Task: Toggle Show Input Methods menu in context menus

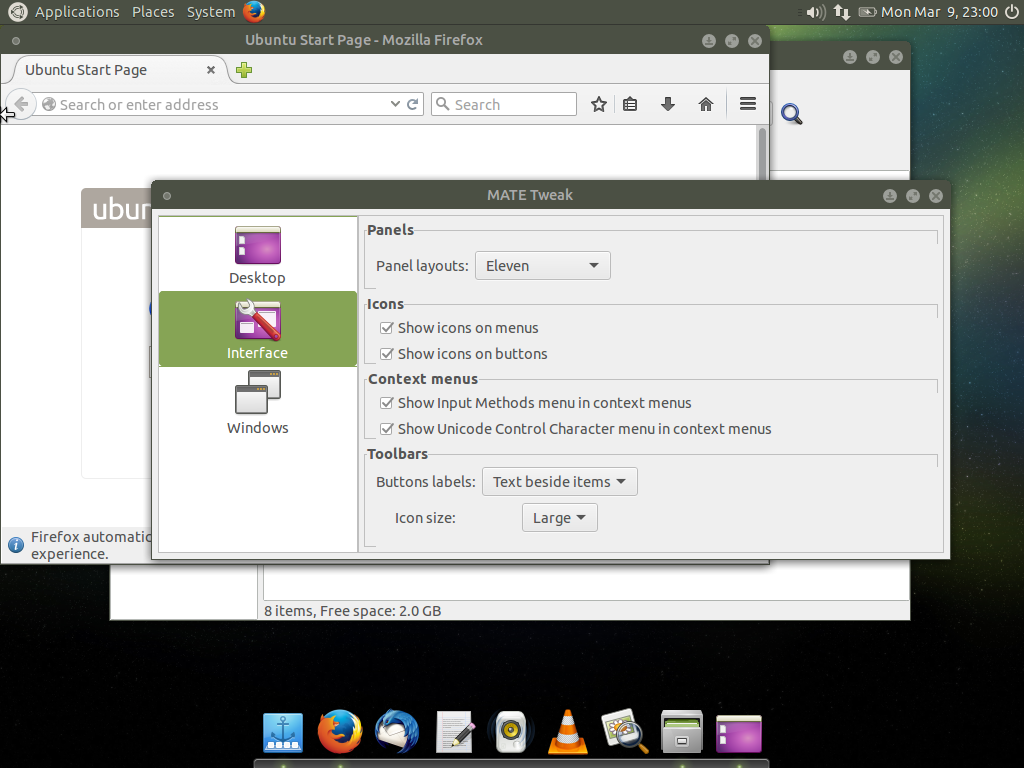Action: [387, 403]
